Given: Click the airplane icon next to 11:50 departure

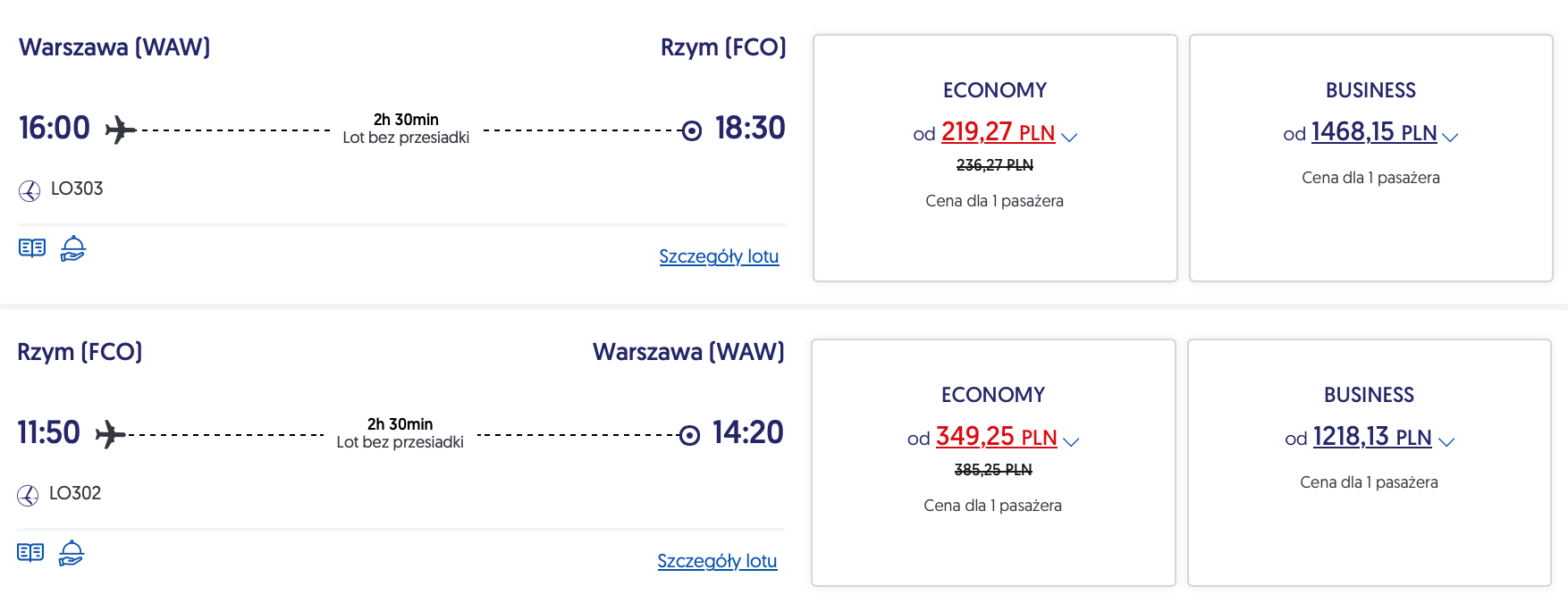Looking at the screenshot, I should point(110,434).
